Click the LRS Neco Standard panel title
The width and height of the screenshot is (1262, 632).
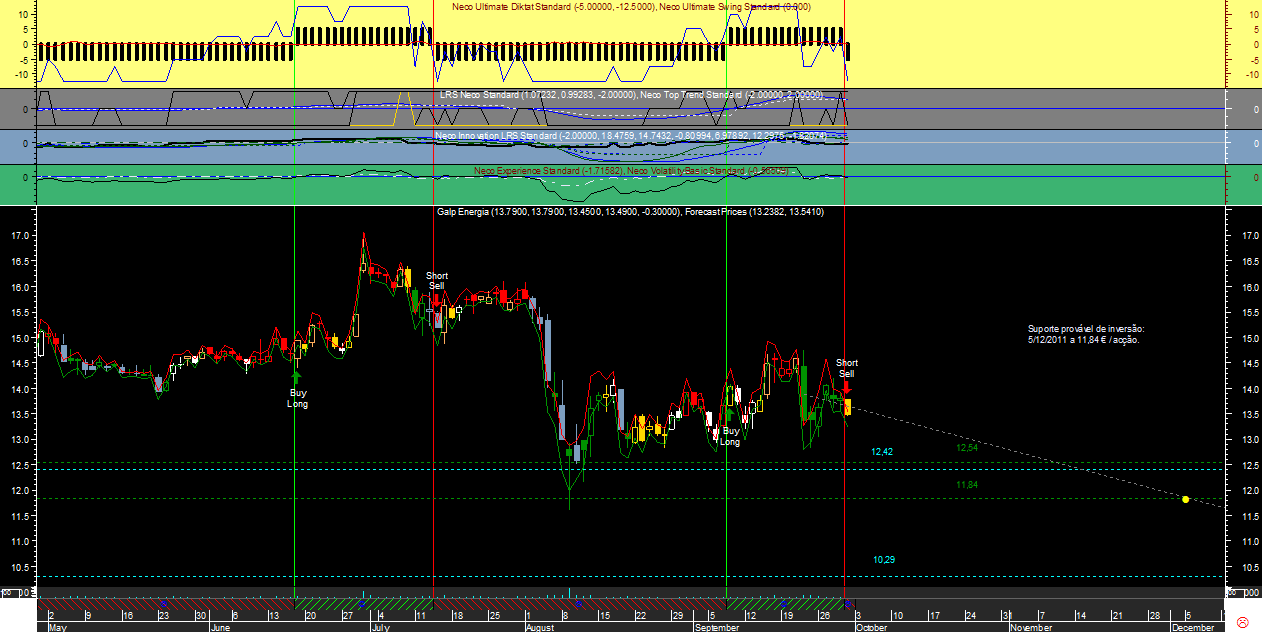click(631, 95)
